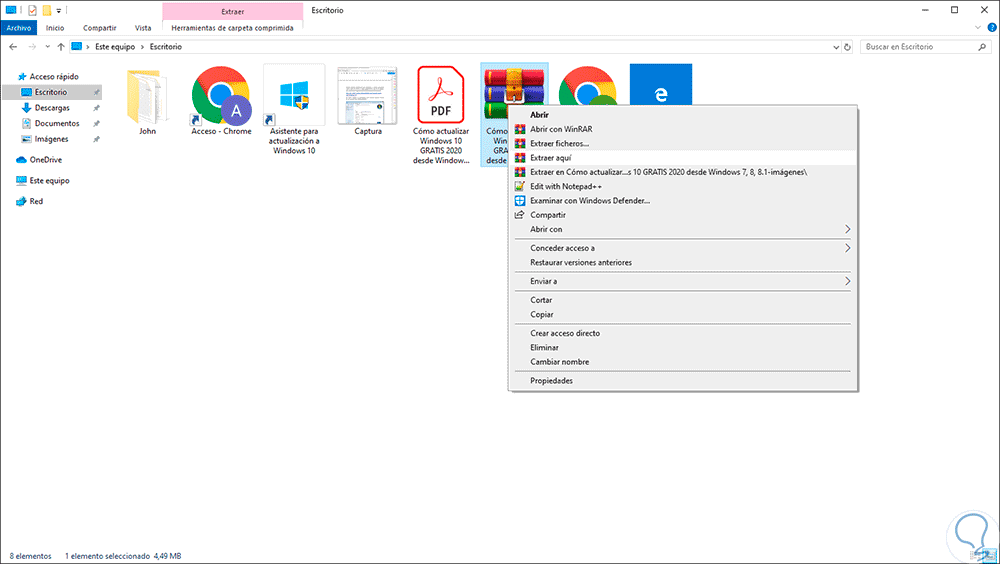Switch to the Vista ribbon tab
Image resolution: width=1000 pixels, height=564 pixels.
click(x=143, y=28)
